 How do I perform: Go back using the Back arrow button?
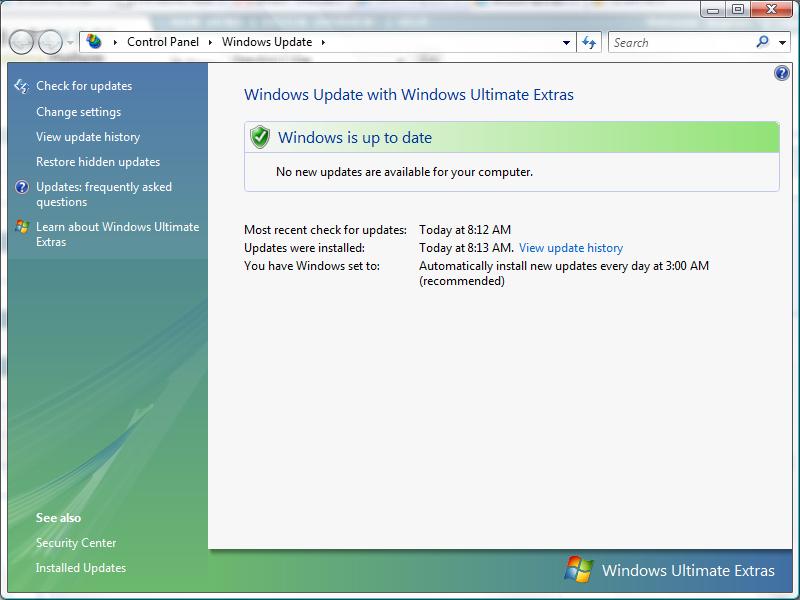pyautogui.click(x=21, y=42)
